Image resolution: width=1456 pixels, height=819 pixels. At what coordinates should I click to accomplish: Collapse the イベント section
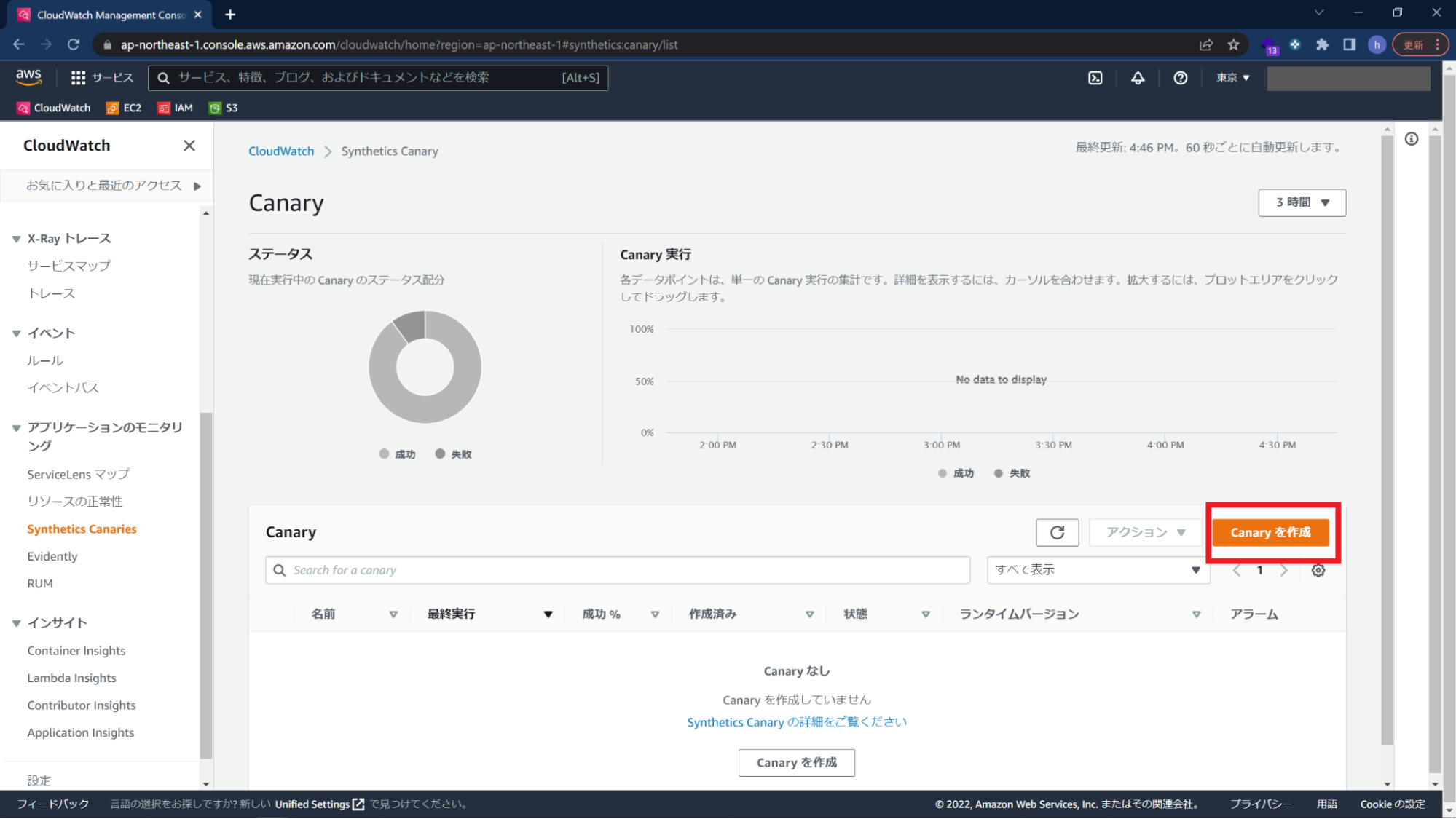16,333
